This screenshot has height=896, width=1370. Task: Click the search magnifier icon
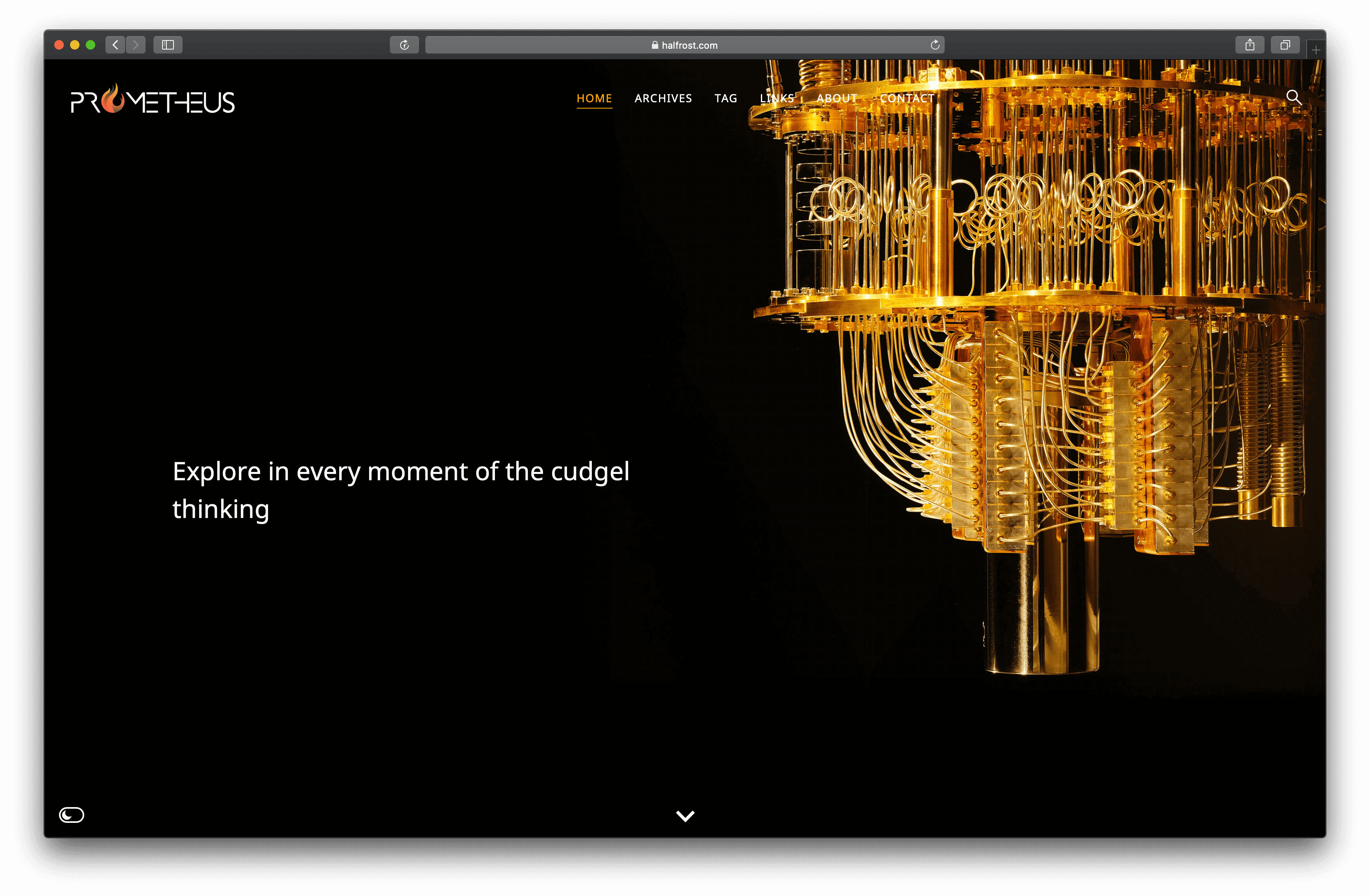pyautogui.click(x=1293, y=97)
